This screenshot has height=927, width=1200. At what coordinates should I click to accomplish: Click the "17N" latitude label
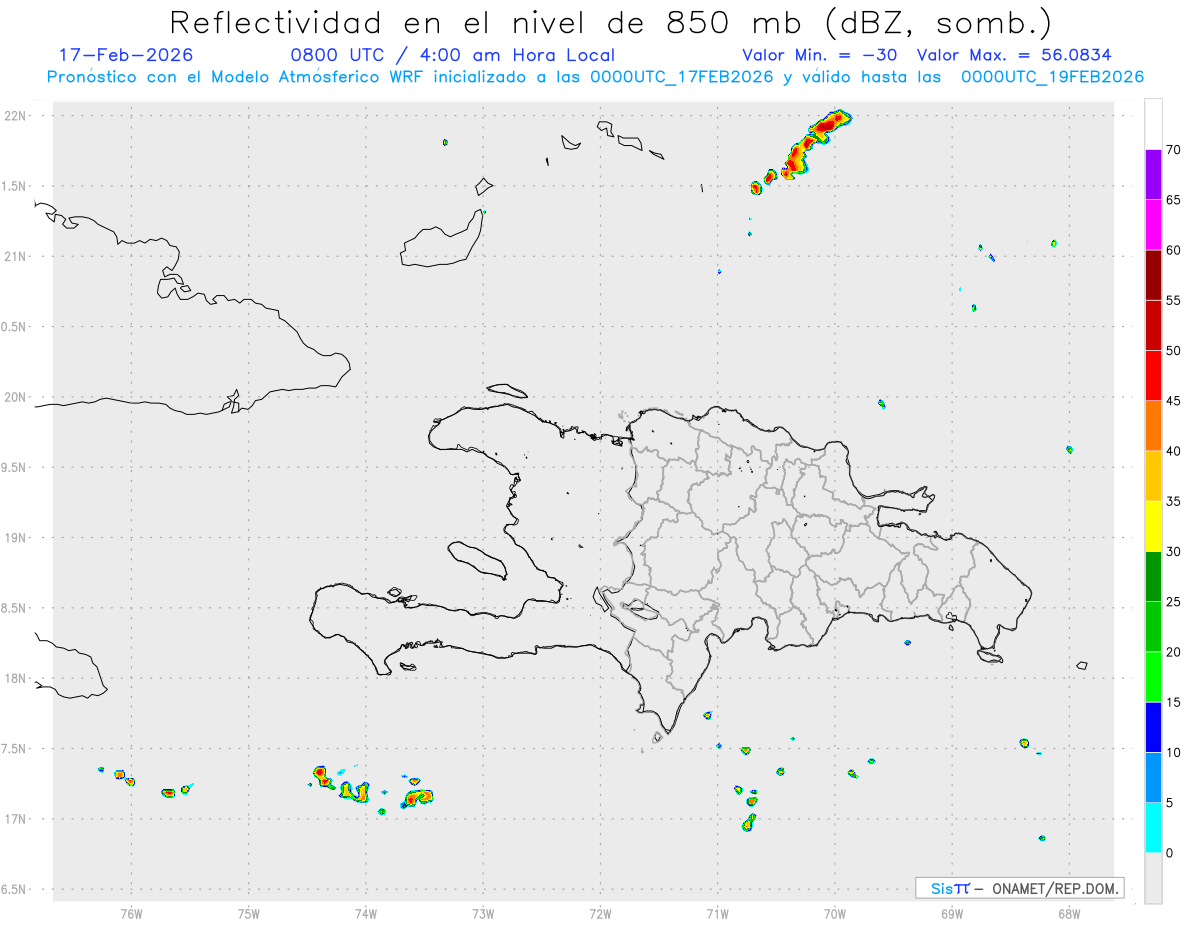pos(16,819)
